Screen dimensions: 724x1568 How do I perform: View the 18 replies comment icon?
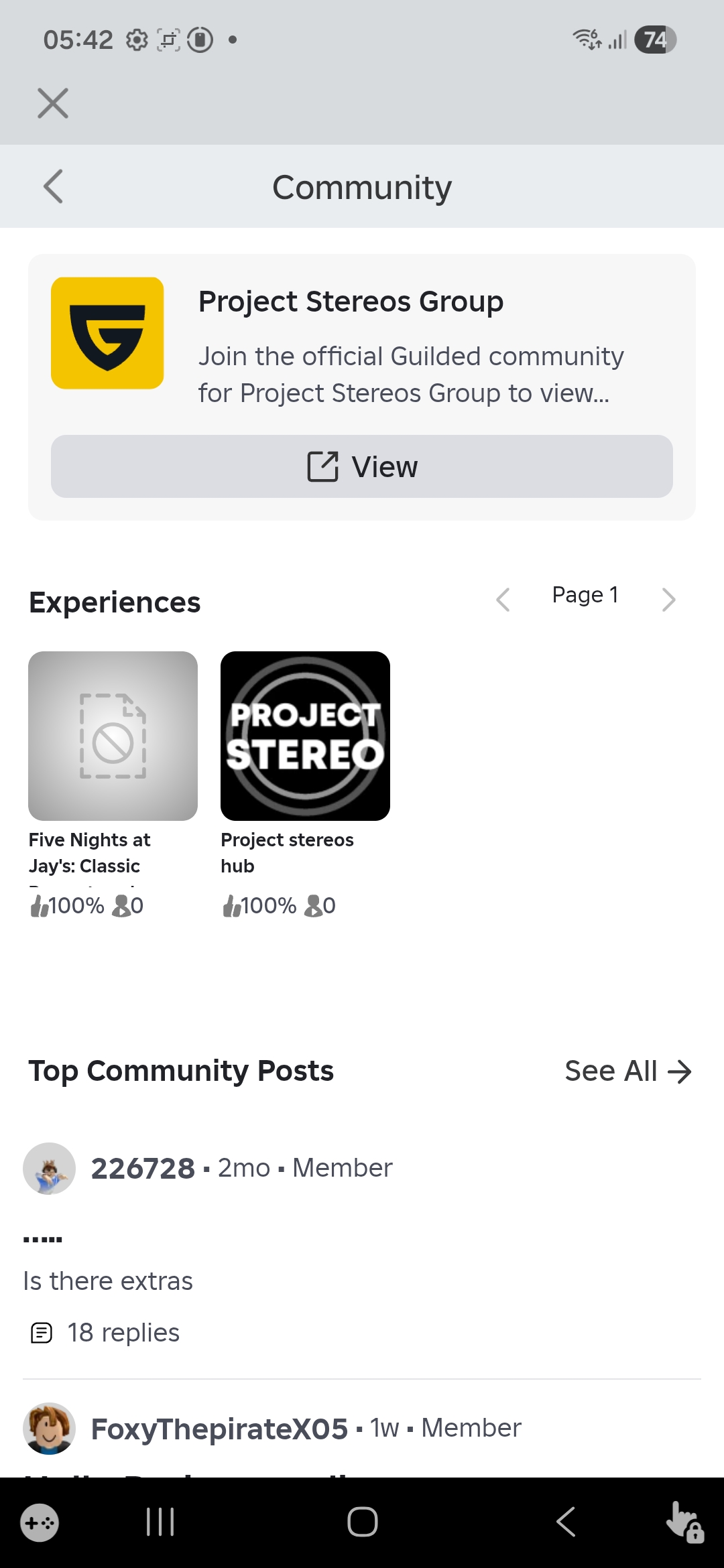tap(42, 1333)
